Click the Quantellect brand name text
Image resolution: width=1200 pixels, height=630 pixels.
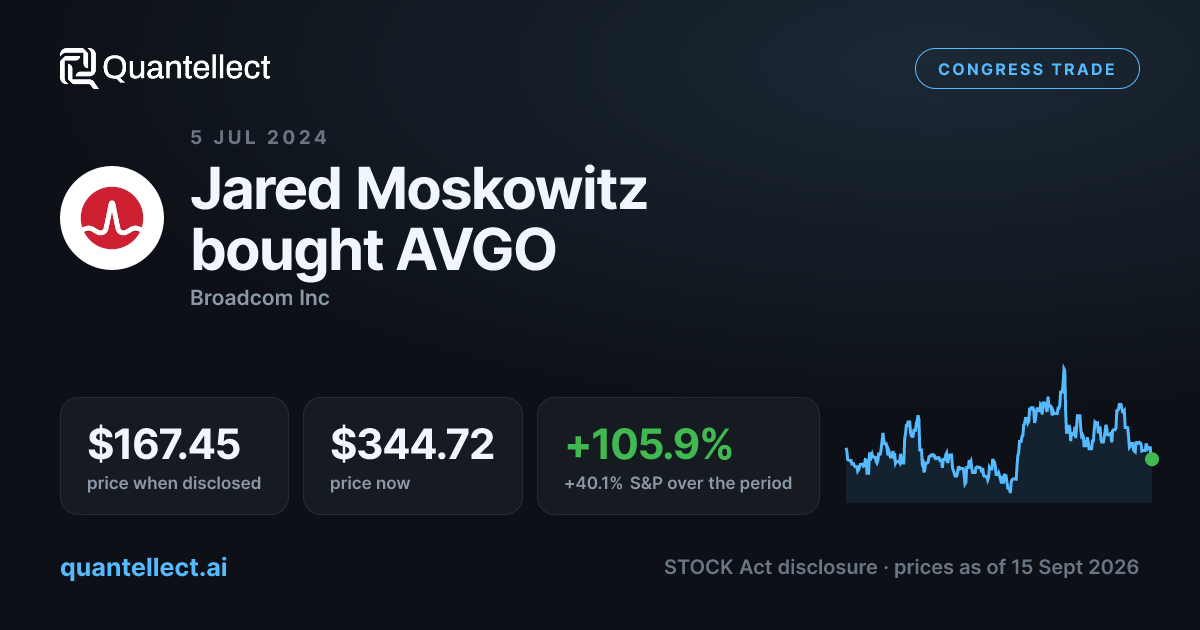(x=187, y=68)
